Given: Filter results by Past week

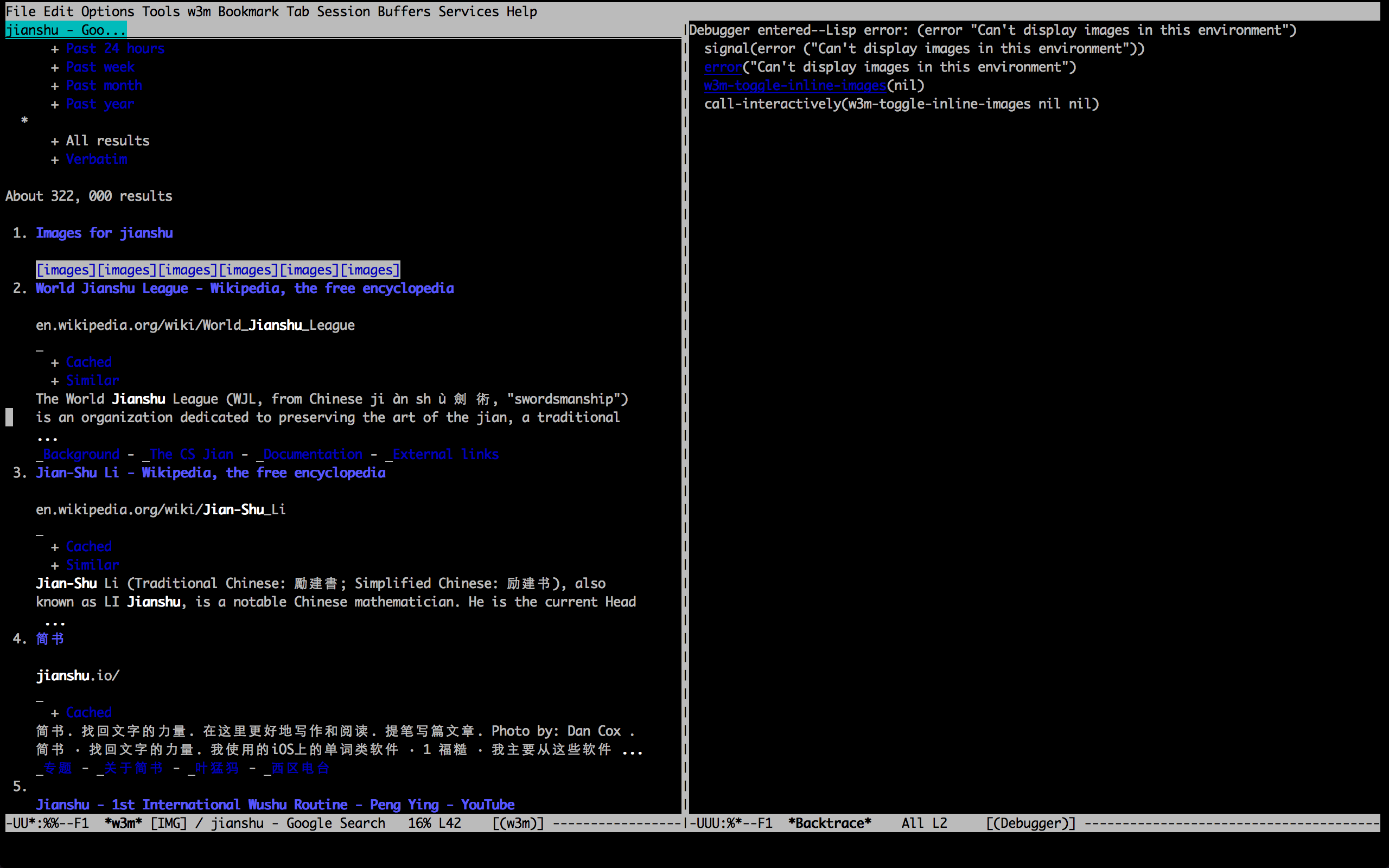Looking at the screenshot, I should click(100, 67).
